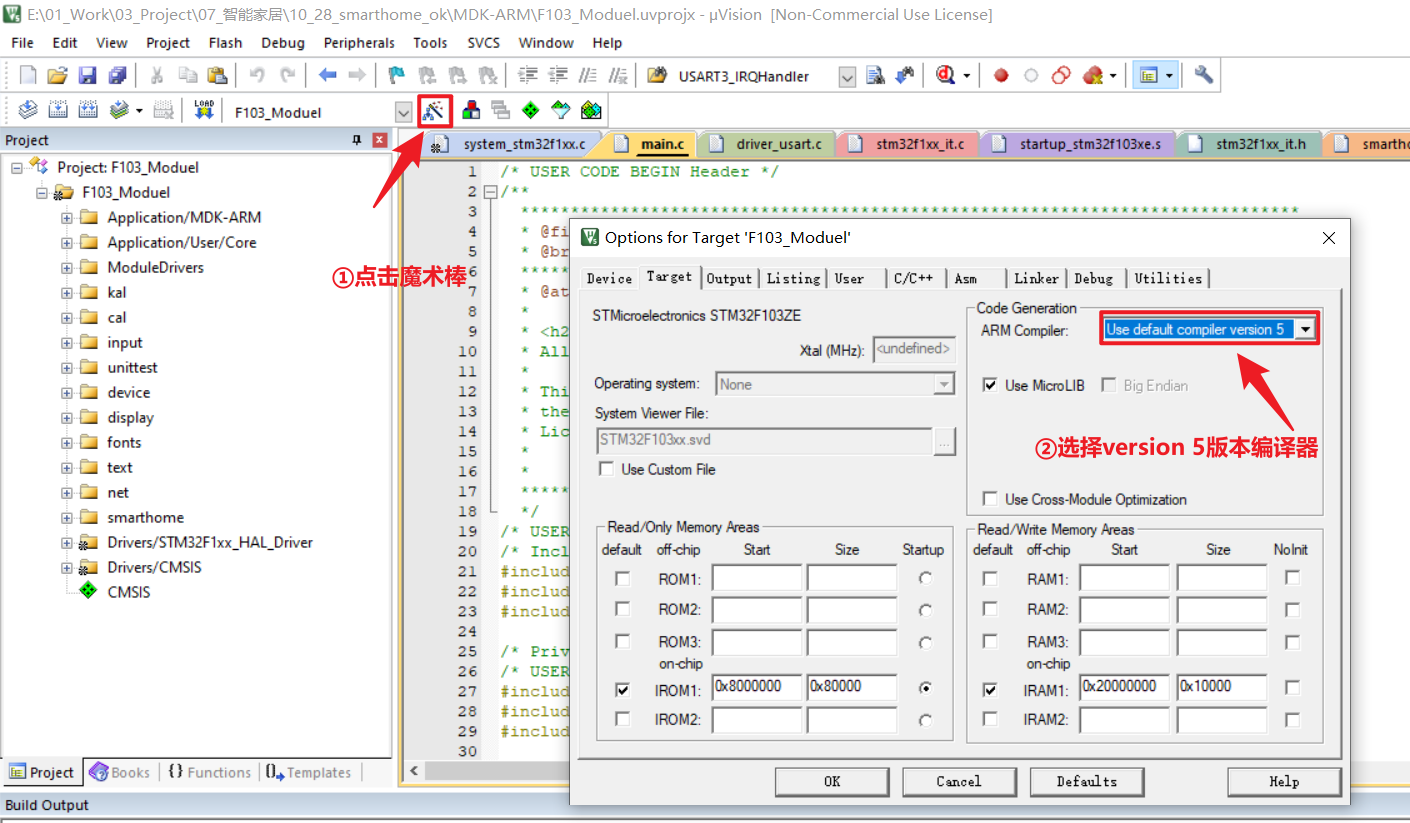Screen dimensions: 1410x823
Task: Check the Use Custom File checkbox
Action: tap(605, 469)
